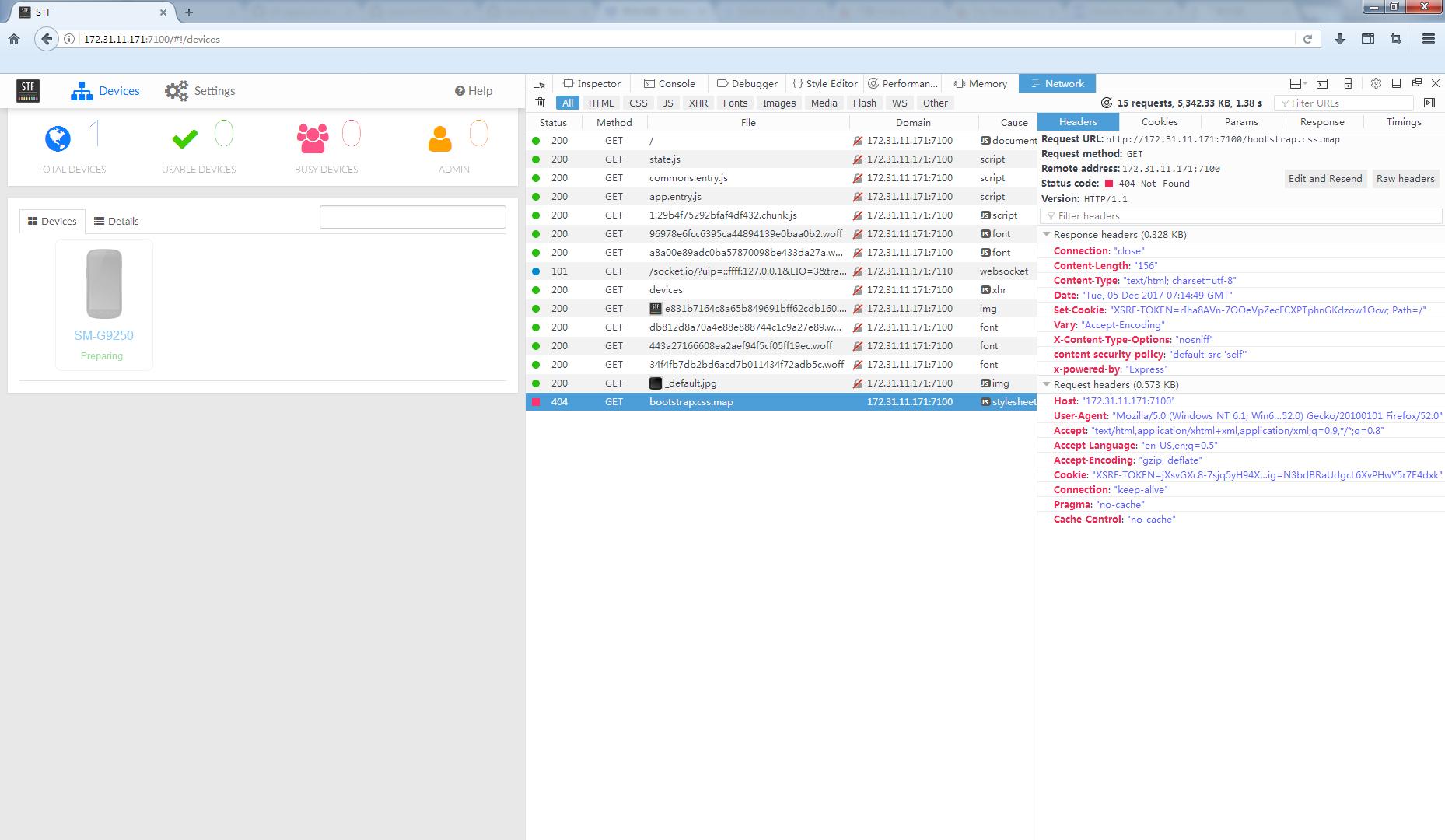Switch to the Devices grid tab

[52, 221]
